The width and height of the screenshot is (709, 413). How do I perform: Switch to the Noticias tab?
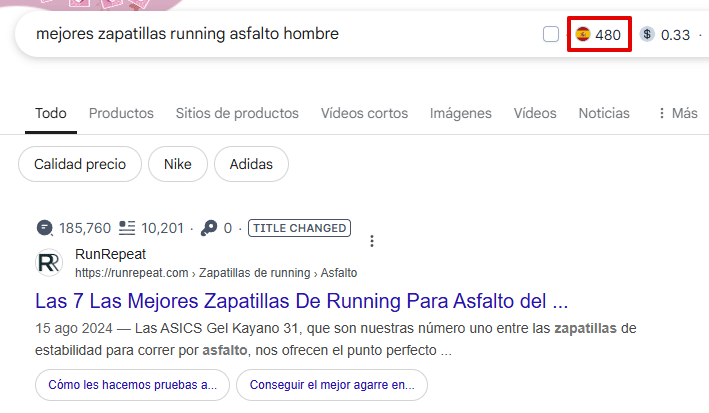click(x=604, y=113)
